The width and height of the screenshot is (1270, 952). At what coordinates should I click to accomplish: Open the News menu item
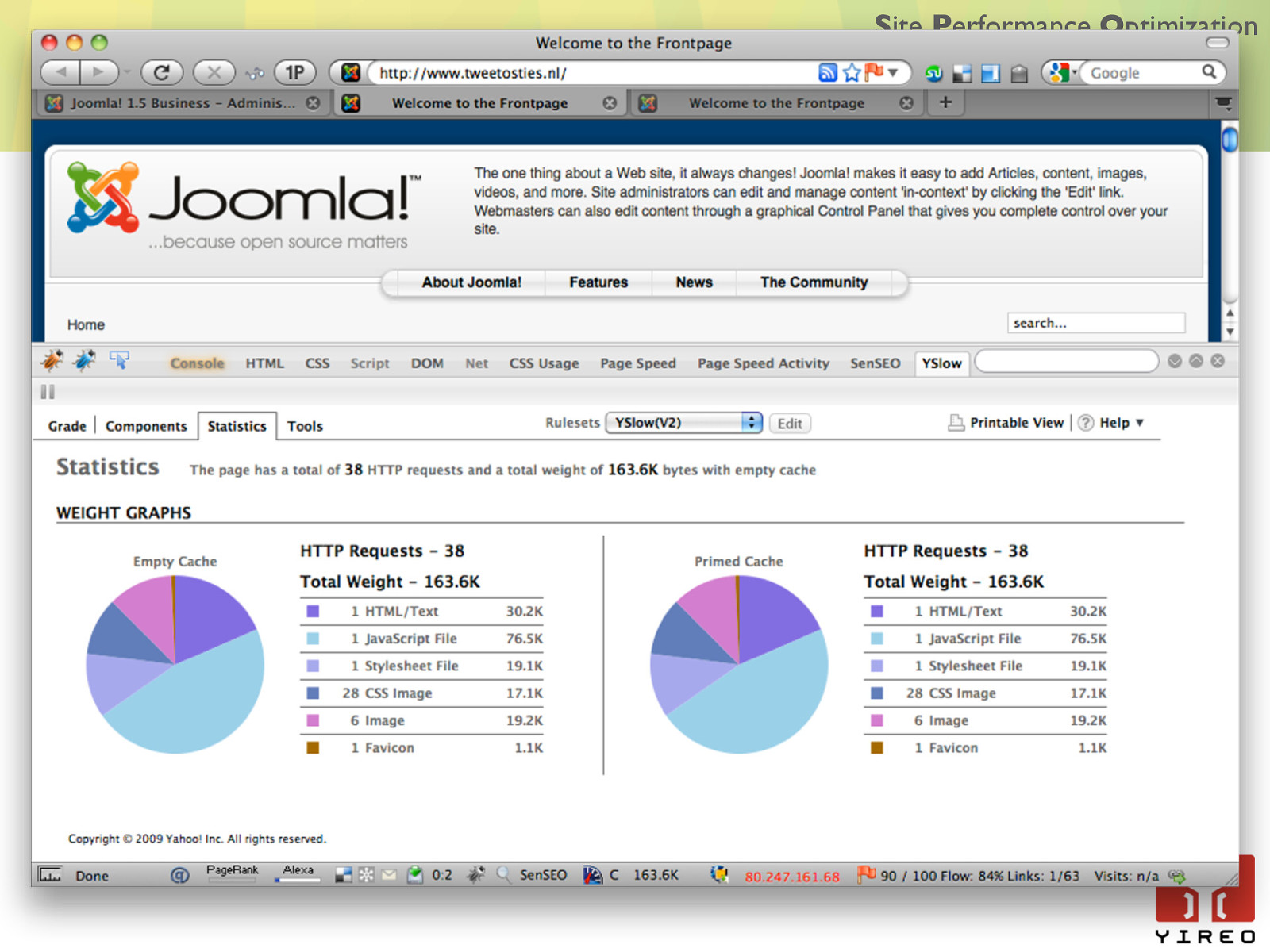695,282
